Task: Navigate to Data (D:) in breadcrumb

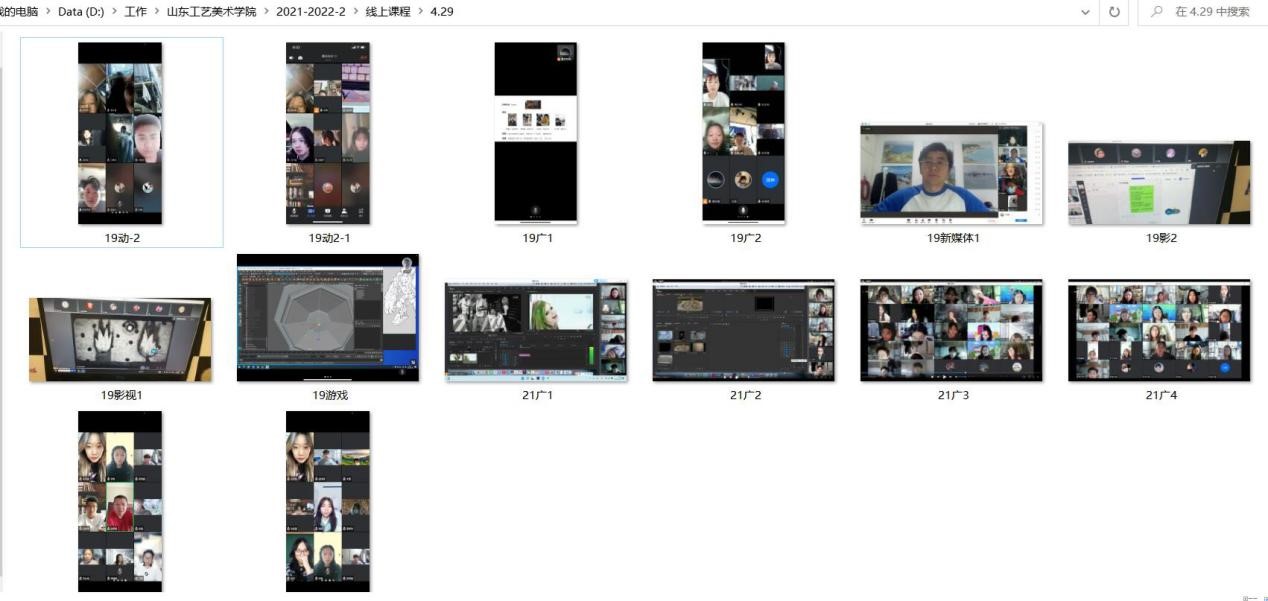Action: [x=81, y=12]
